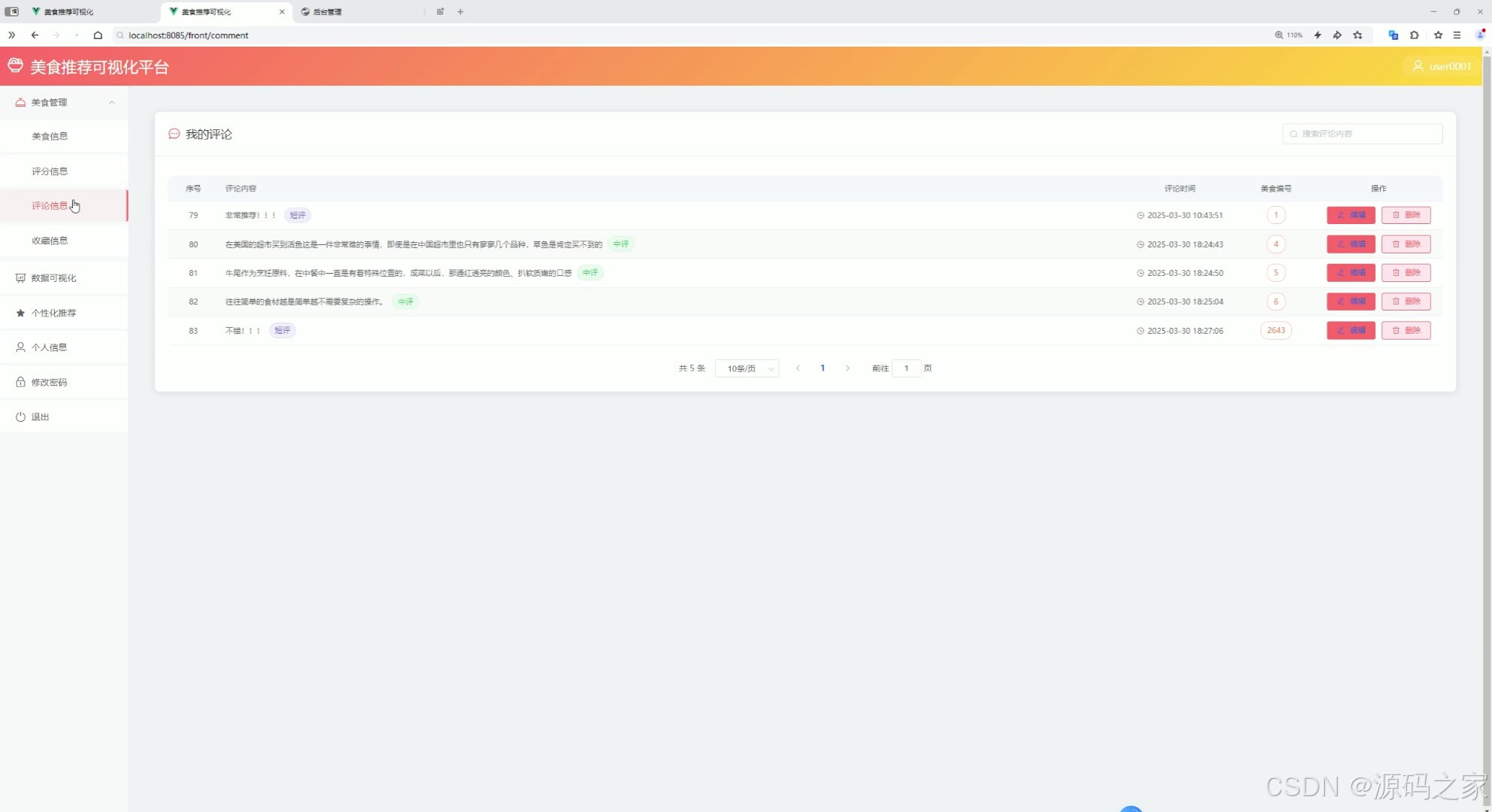Click the next page arrow in pagination
This screenshot has height=812, width=1492.
tap(848, 368)
